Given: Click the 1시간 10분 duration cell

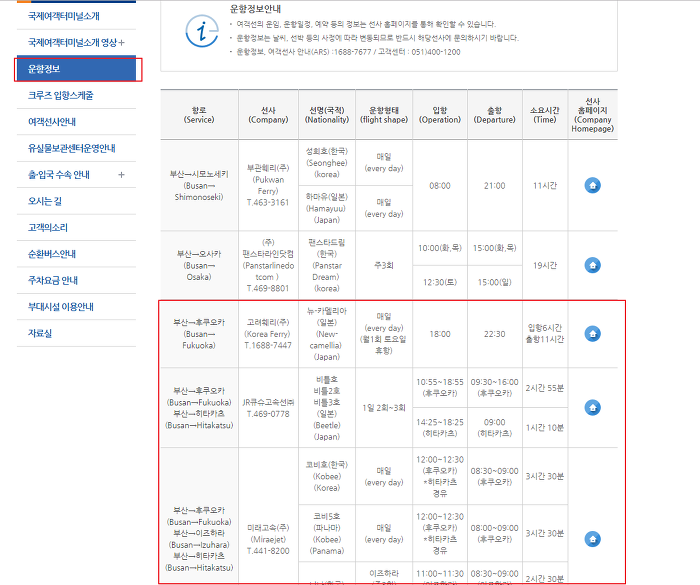Looking at the screenshot, I should tap(545, 427).
